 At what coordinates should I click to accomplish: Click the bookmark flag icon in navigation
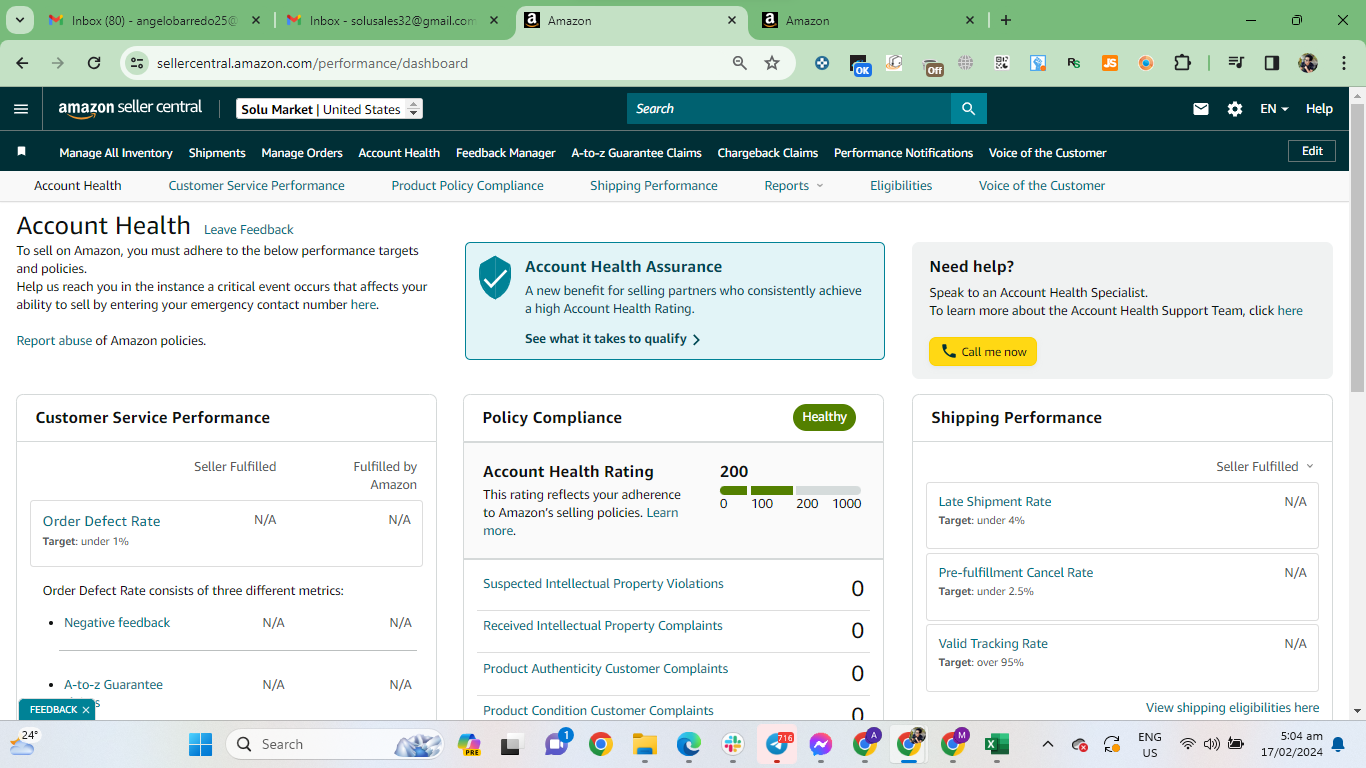pyautogui.click(x=21, y=152)
